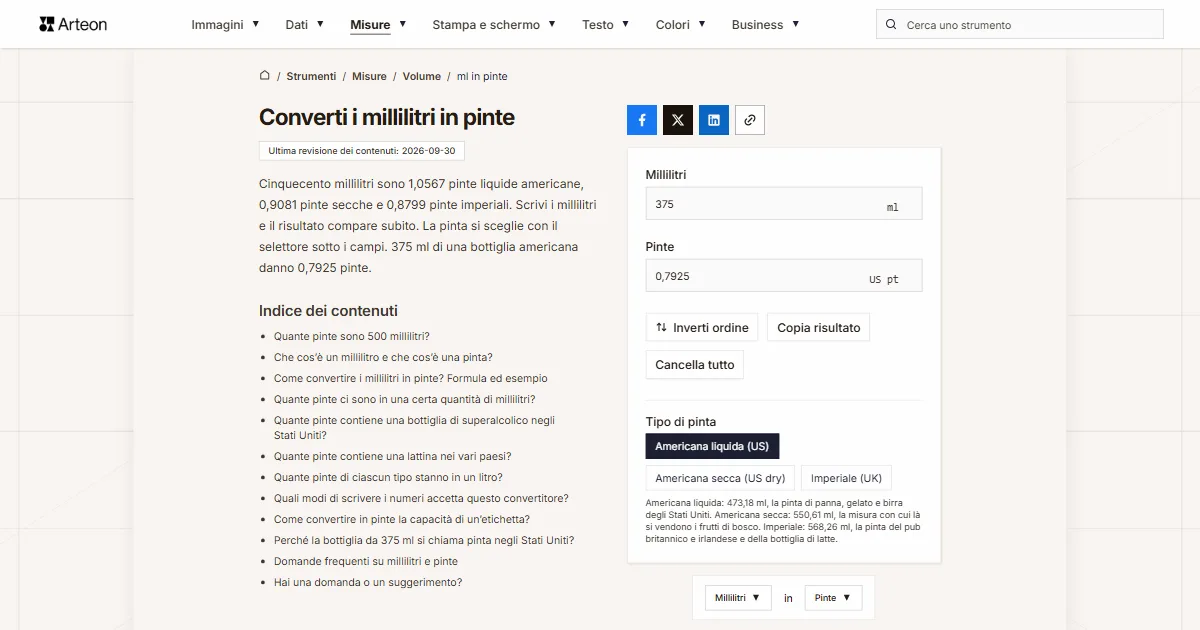The height and width of the screenshot is (630, 1200).
Task: Open 'Perché la bottiglia da 375 ml' link
Action: tap(424, 540)
